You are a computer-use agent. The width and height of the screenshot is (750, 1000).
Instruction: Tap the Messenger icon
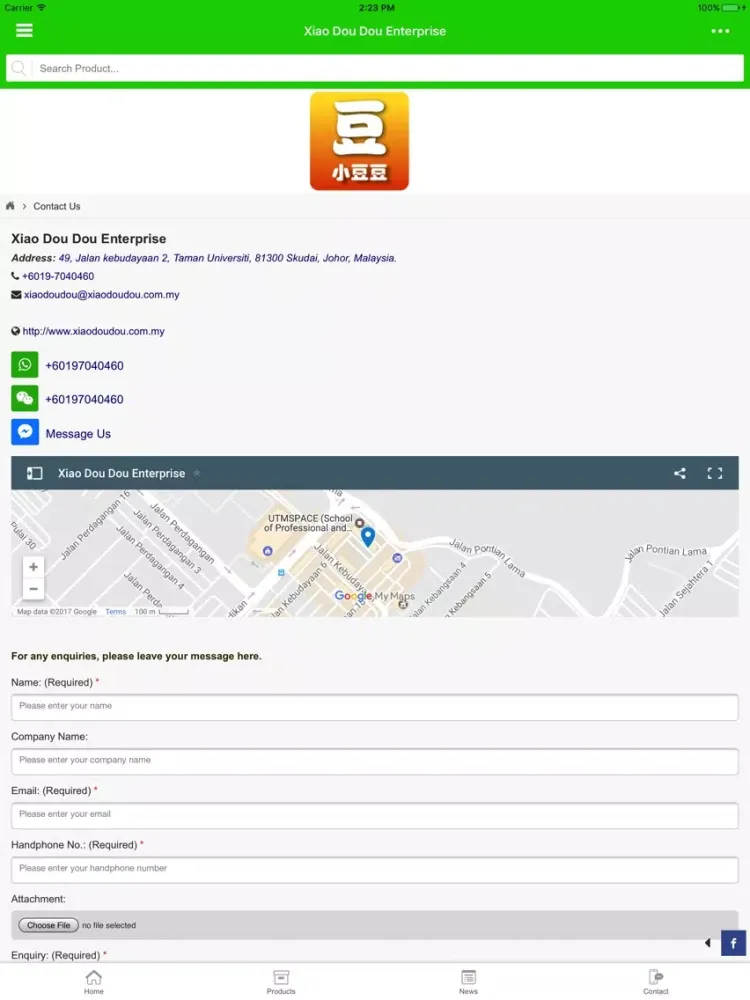click(24, 432)
